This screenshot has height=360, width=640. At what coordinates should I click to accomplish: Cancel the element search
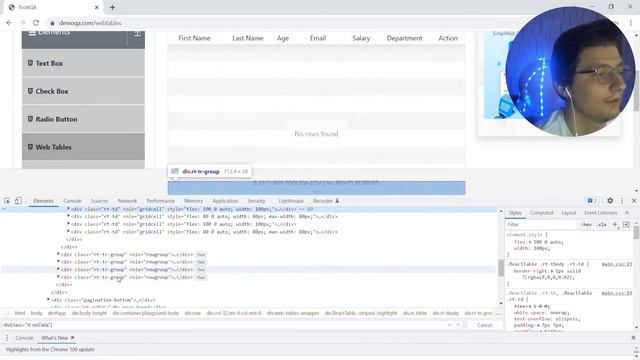[x=484, y=325]
